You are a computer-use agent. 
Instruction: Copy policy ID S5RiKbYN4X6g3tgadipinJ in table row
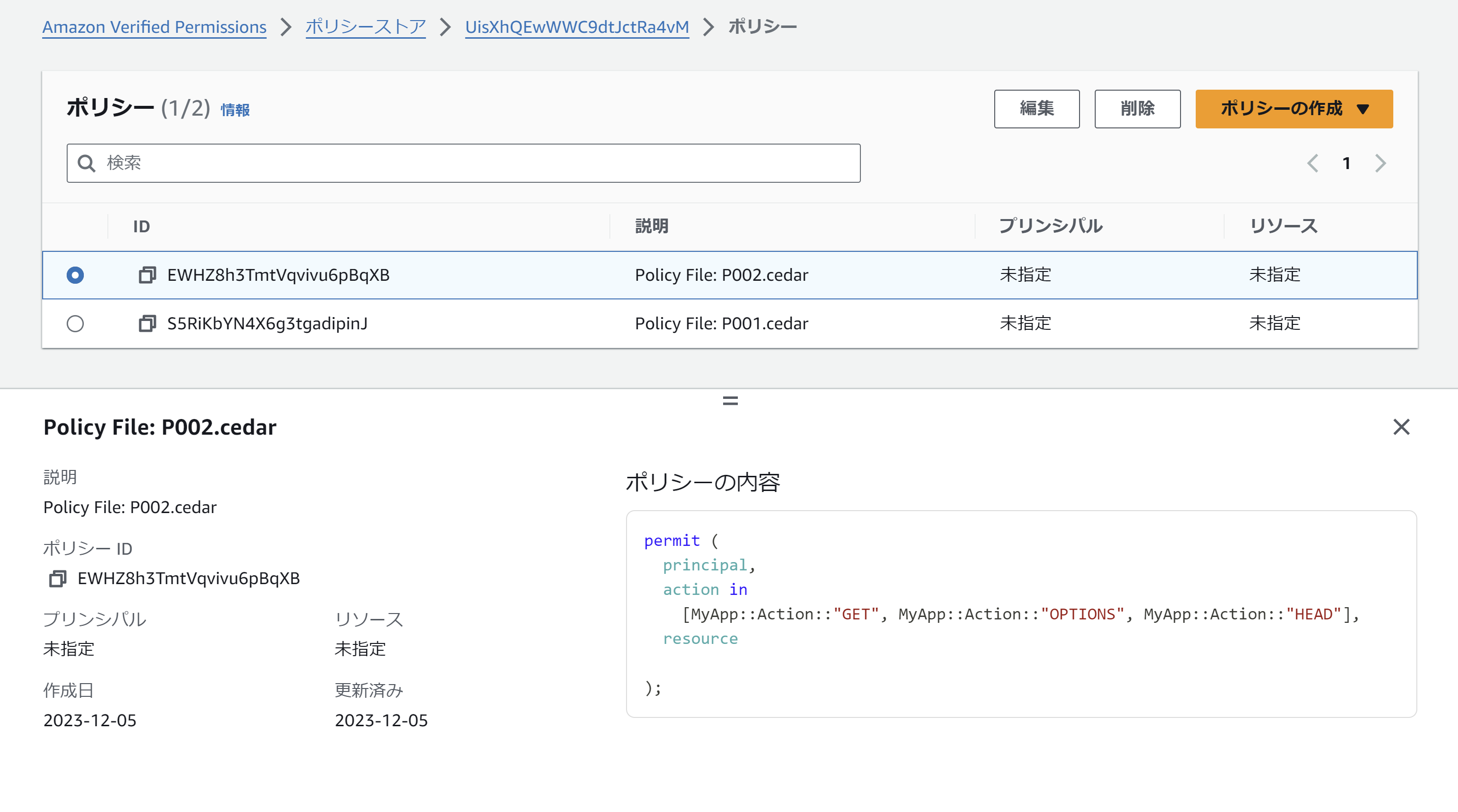(x=147, y=323)
